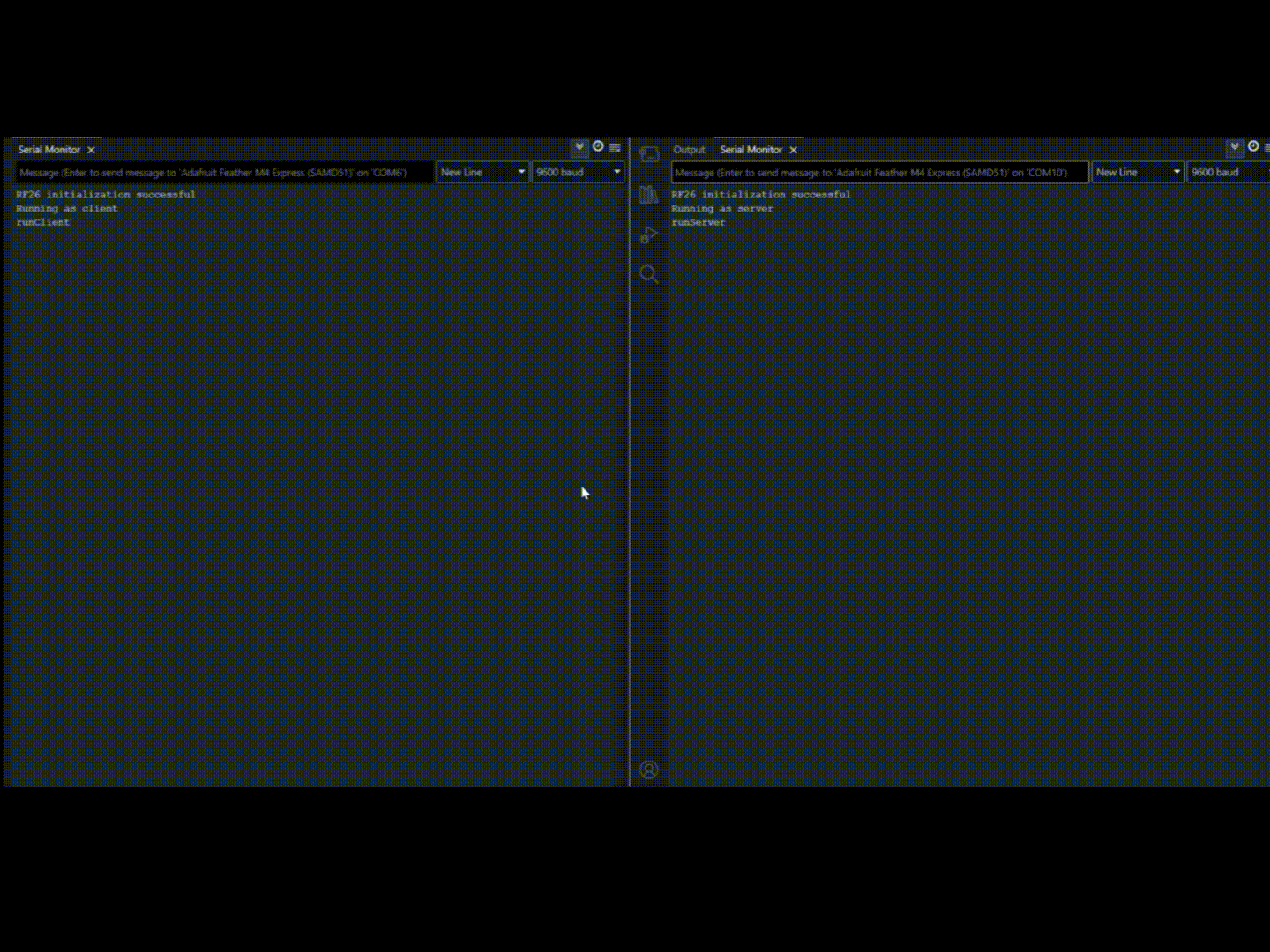Viewport: 1270px width, 952px height.
Task: Click 'RF26 initialization successful' in client monitor
Action: click(106, 195)
